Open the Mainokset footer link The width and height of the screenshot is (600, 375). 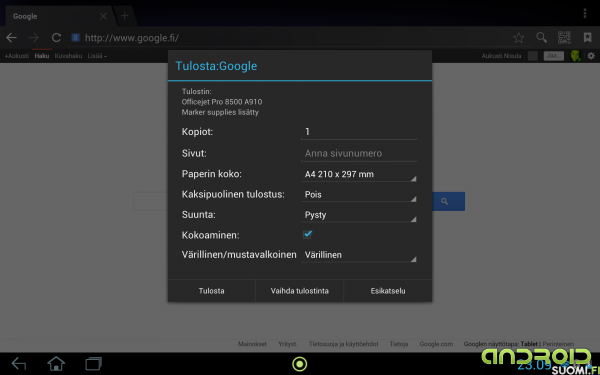click(252, 344)
